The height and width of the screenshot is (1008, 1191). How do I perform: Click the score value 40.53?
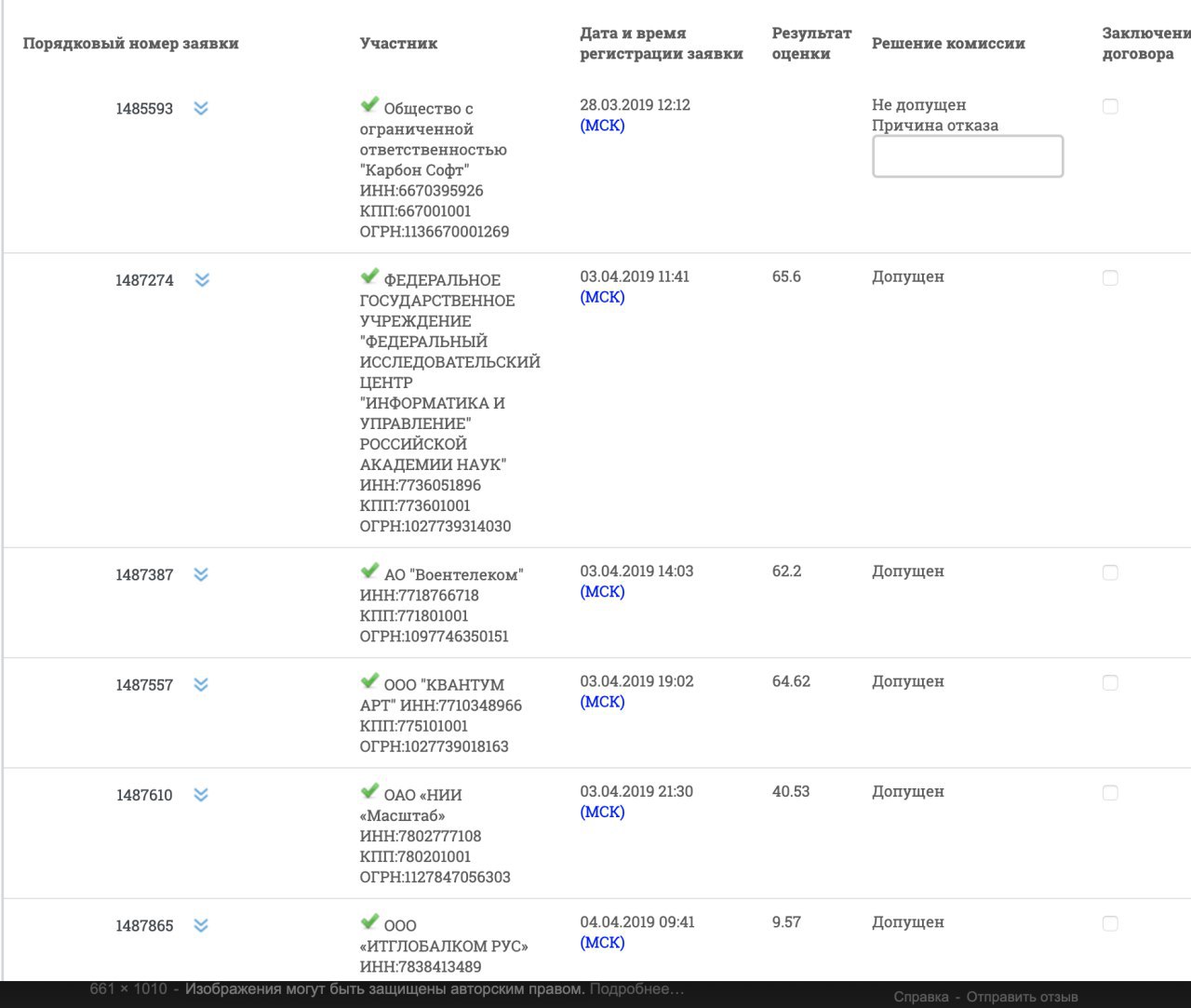tap(791, 791)
